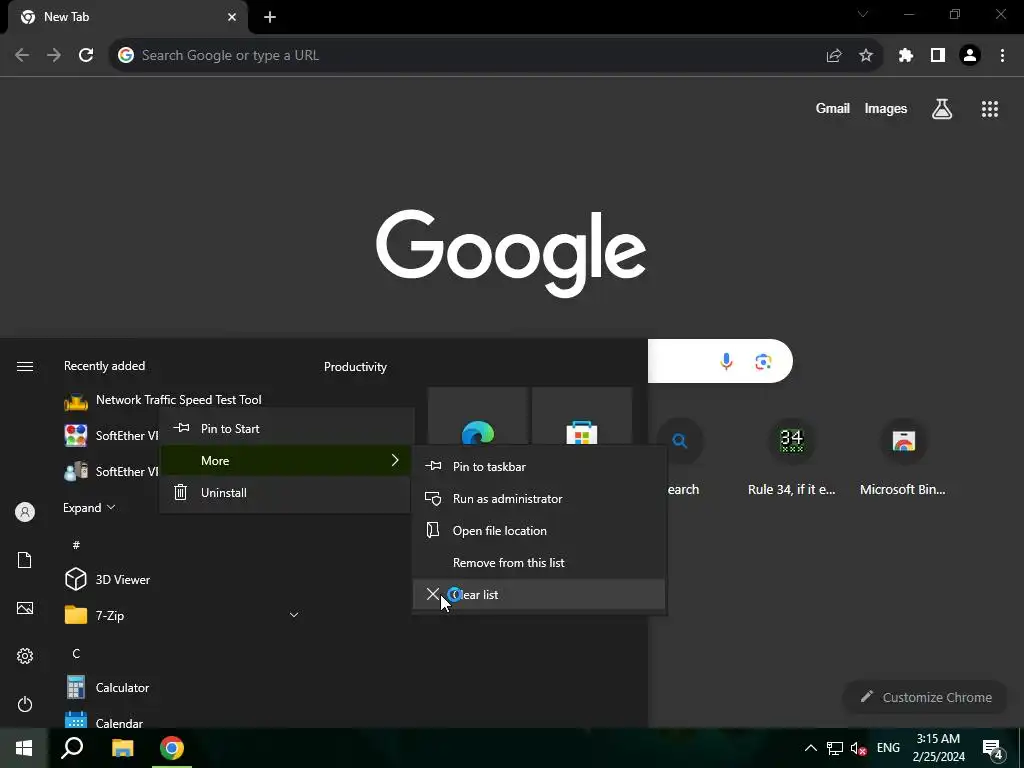Image resolution: width=1024 pixels, height=768 pixels.
Task: Click Chrome icon on taskbar
Action: coord(172,748)
